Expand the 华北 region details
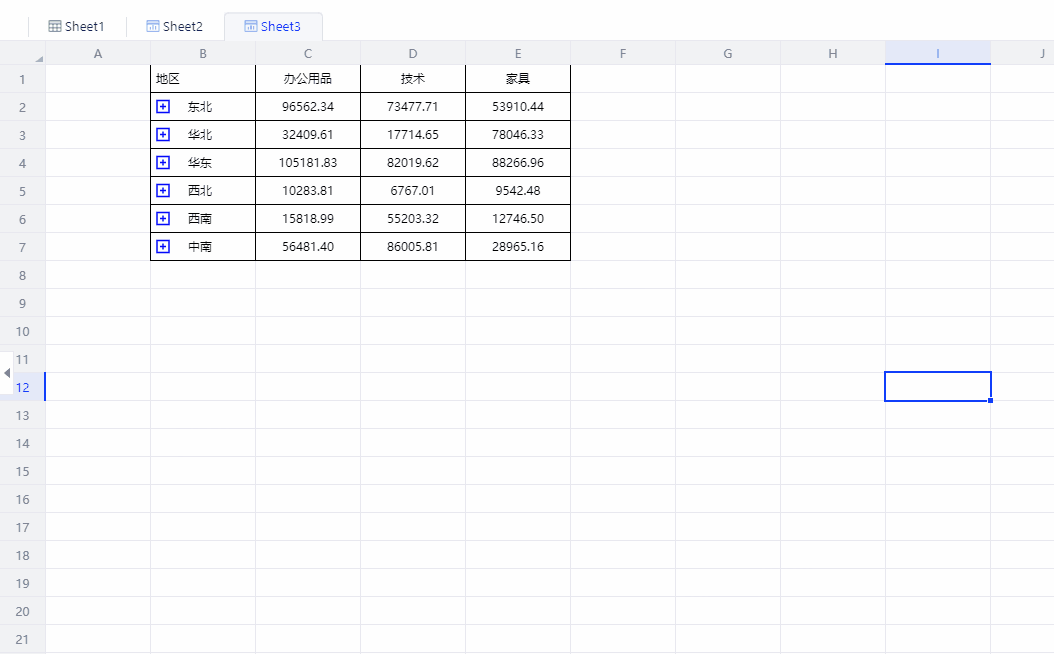Screen dimensions: 1054x654 tap(163, 134)
